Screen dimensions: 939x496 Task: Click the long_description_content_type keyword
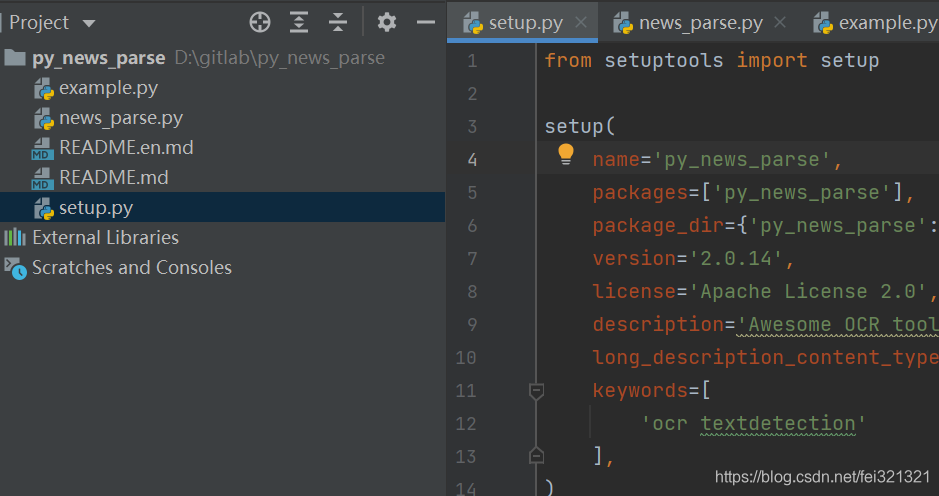(765, 357)
